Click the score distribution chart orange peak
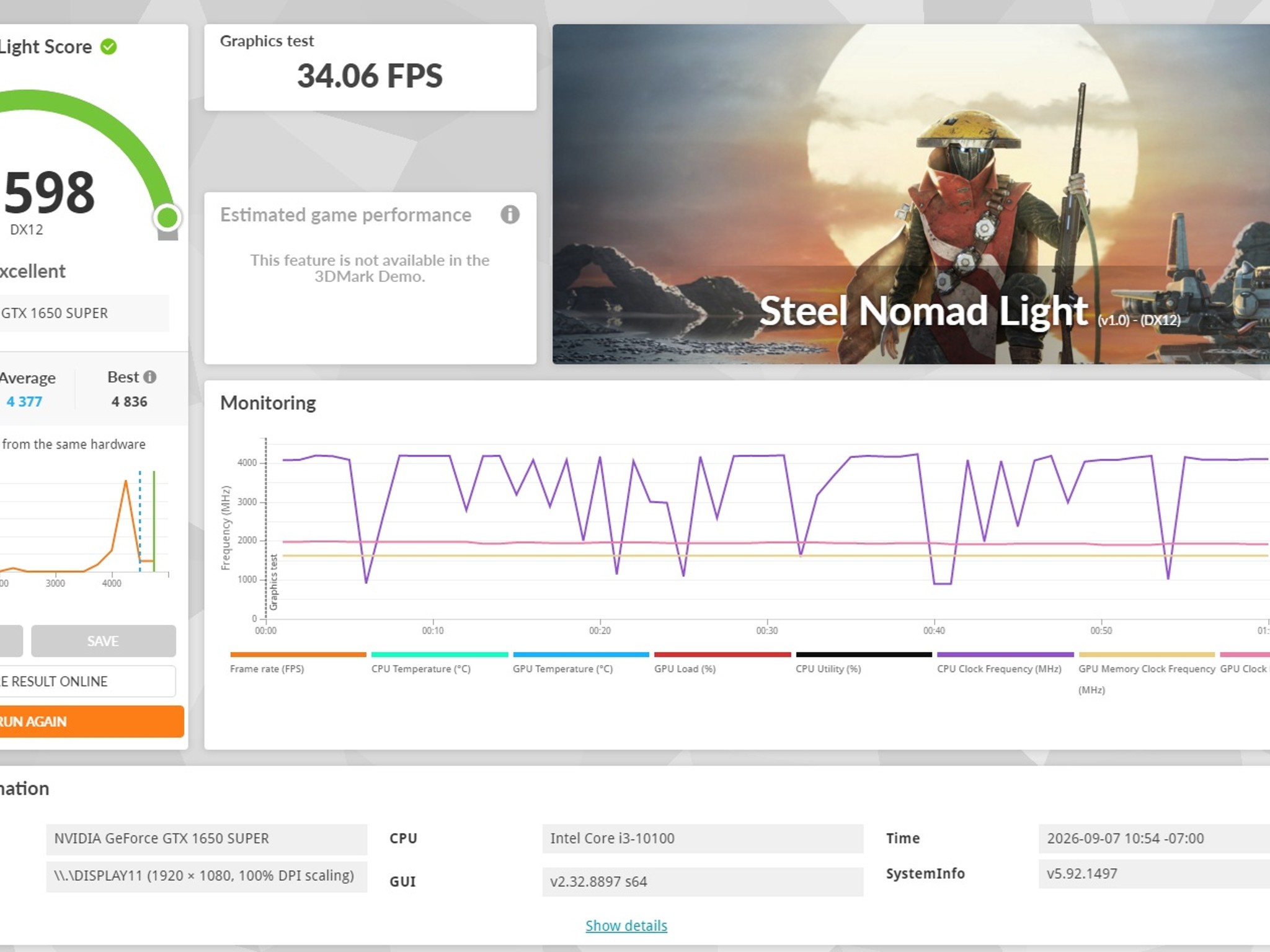 (x=126, y=482)
